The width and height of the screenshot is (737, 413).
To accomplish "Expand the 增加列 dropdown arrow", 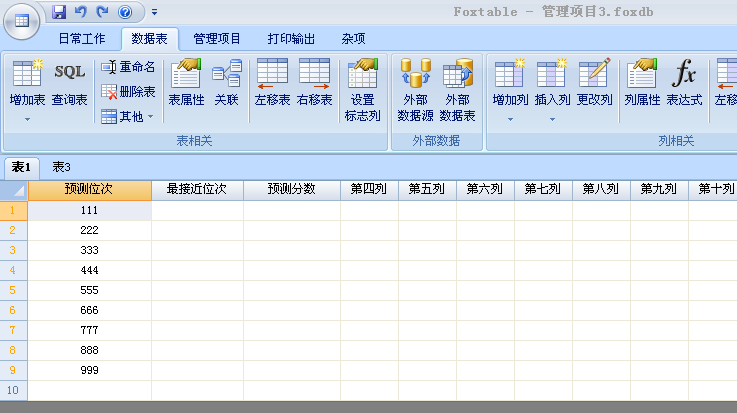I will click(x=510, y=119).
